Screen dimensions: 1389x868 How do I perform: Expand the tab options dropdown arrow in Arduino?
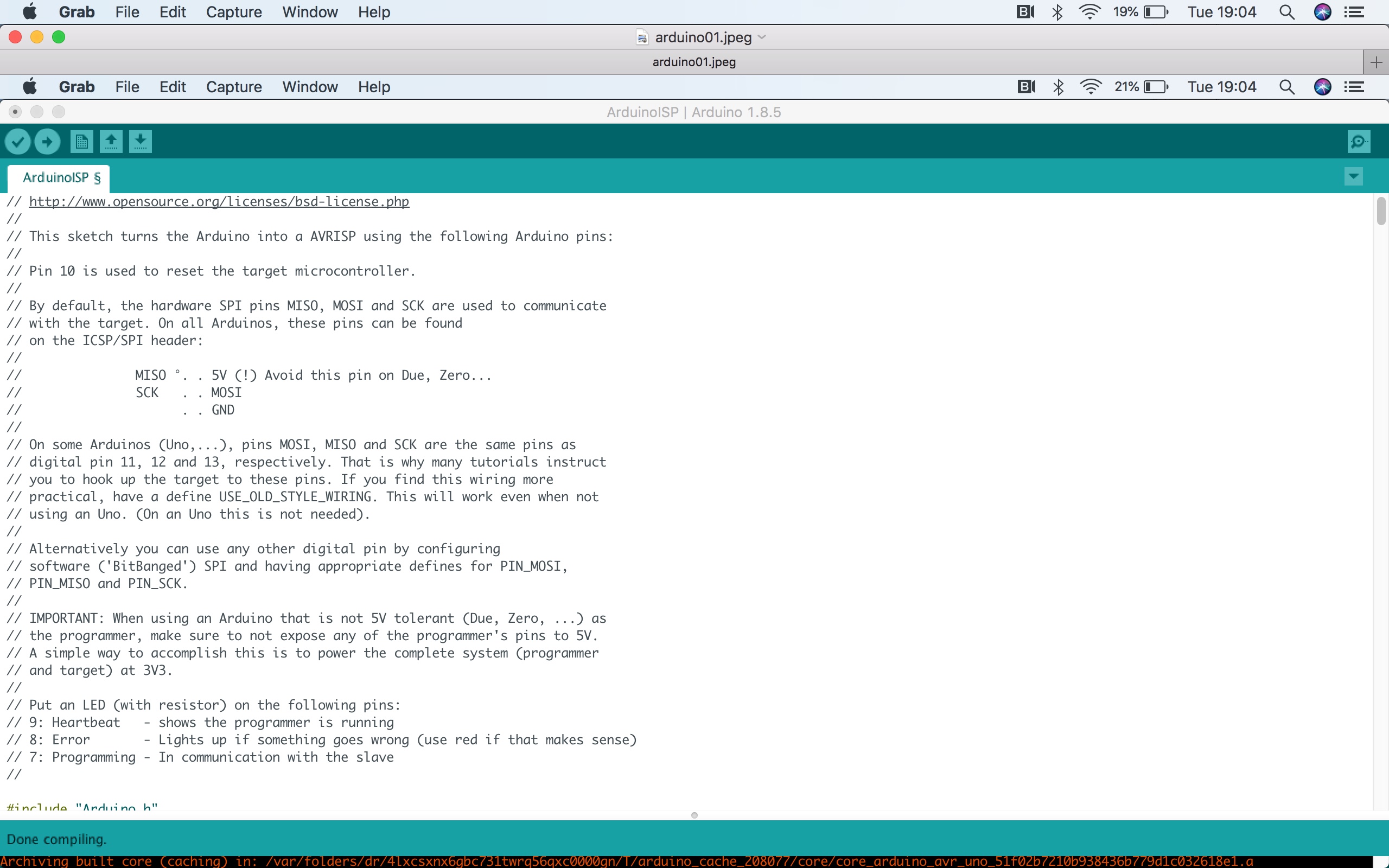[1353, 176]
